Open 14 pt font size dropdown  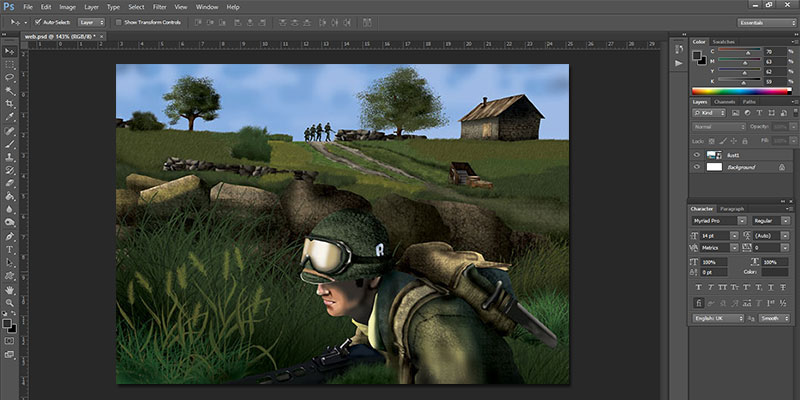point(719,236)
